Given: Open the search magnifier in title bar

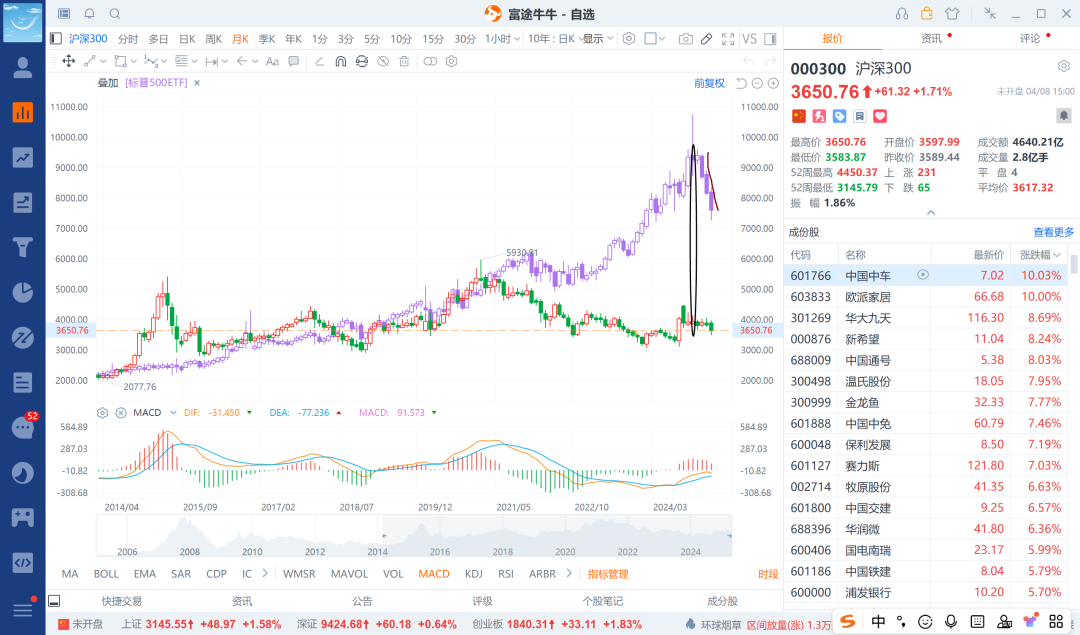Looking at the screenshot, I should (115, 14).
